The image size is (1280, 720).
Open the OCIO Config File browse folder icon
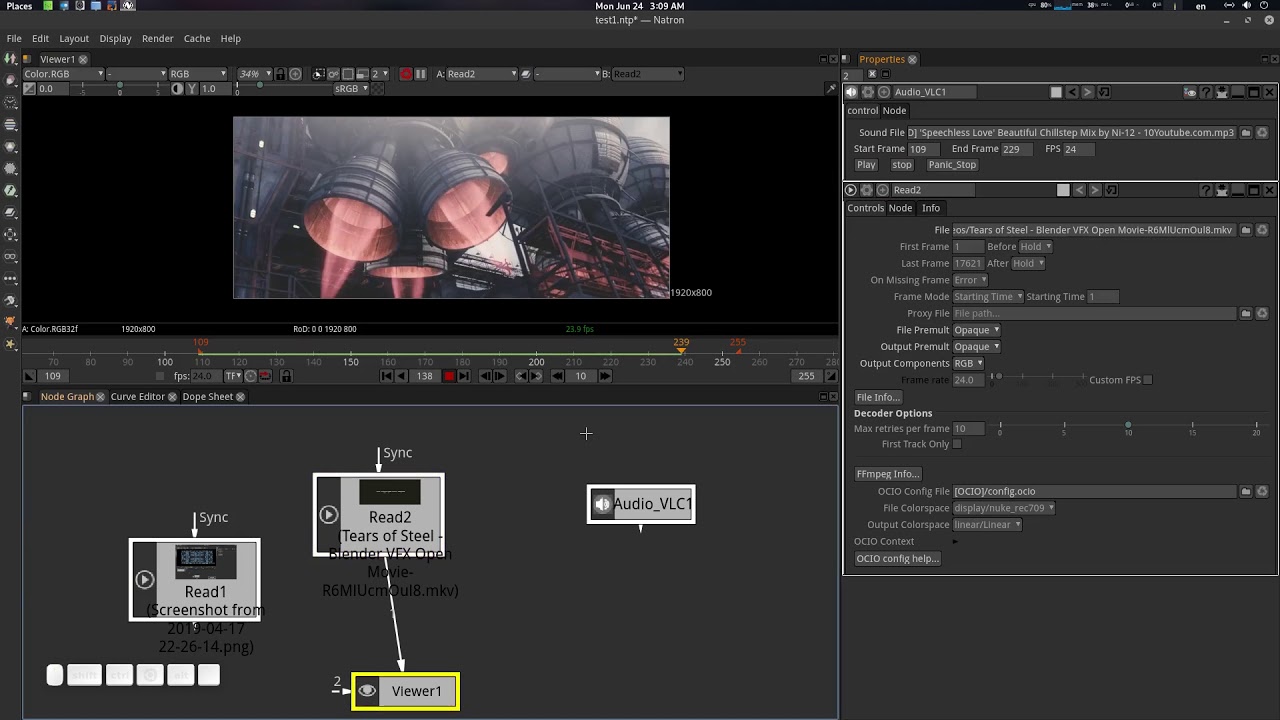1246,491
